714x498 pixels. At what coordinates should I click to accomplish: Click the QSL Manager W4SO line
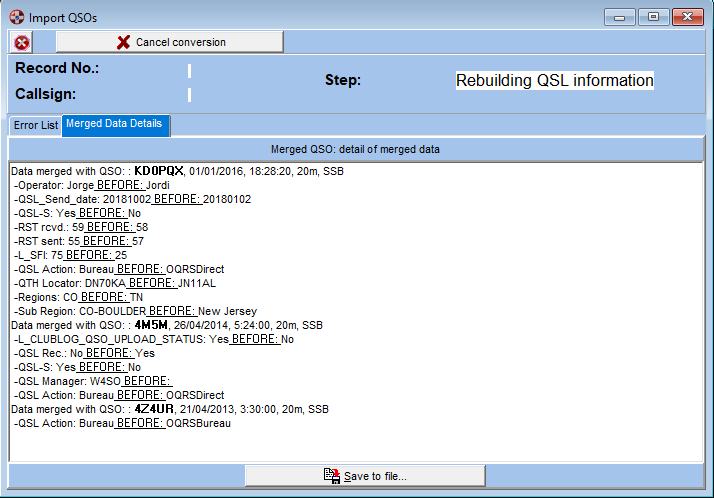(x=92, y=381)
